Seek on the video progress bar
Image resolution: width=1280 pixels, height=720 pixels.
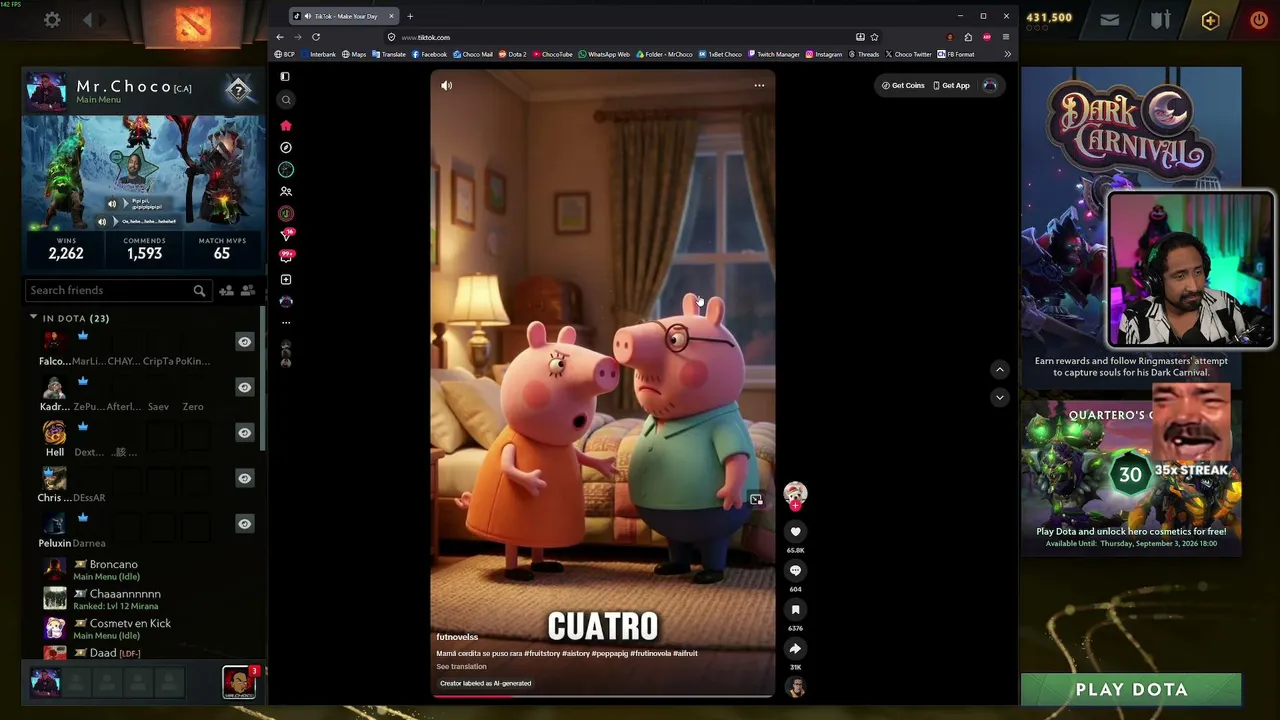(x=603, y=695)
